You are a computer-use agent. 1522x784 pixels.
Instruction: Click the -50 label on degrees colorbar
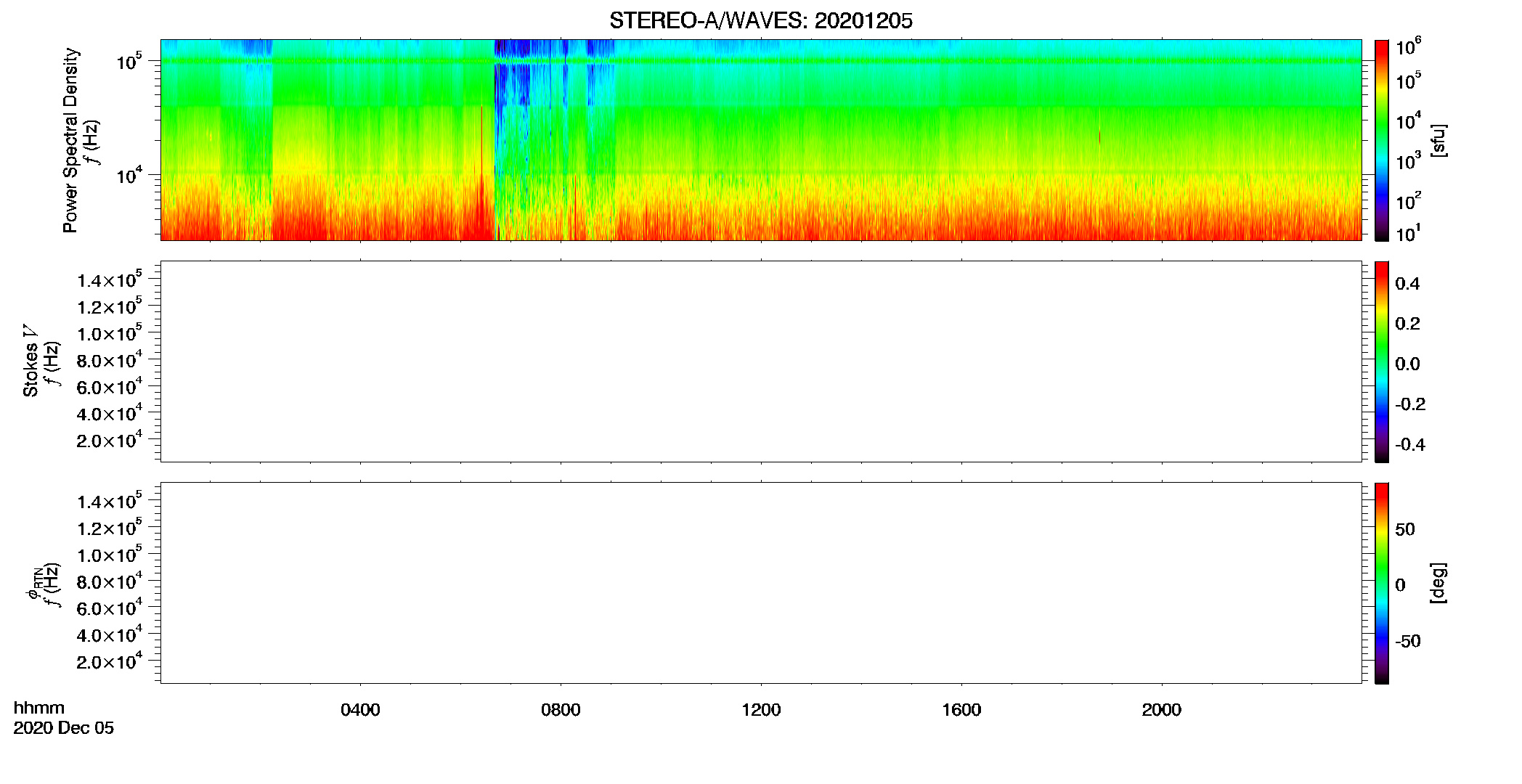tap(1408, 642)
